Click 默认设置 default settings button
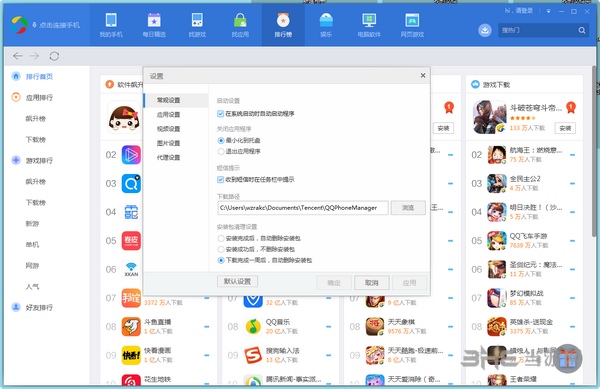Viewport: 600px width, 389px height. tap(237, 282)
